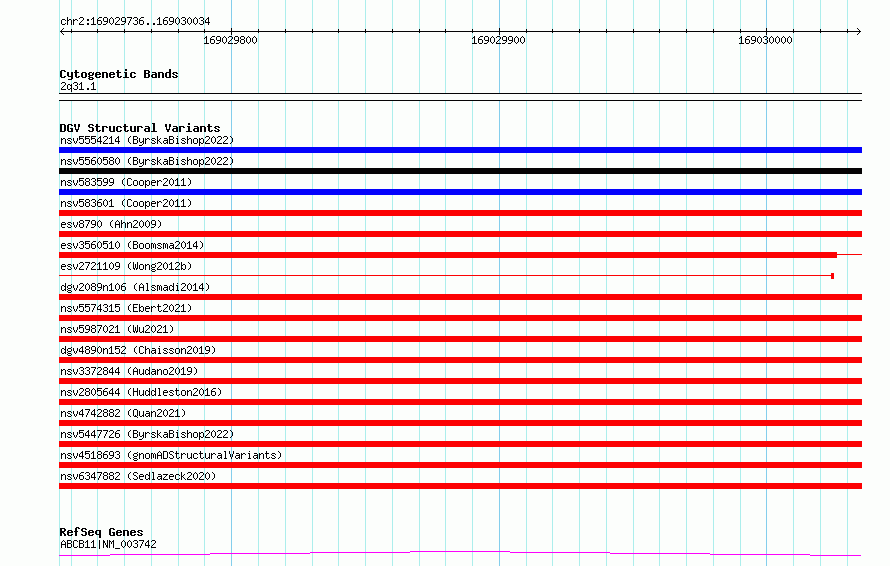Click the 169029900 ruler position label
The image size is (890, 566).
coord(498,40)
